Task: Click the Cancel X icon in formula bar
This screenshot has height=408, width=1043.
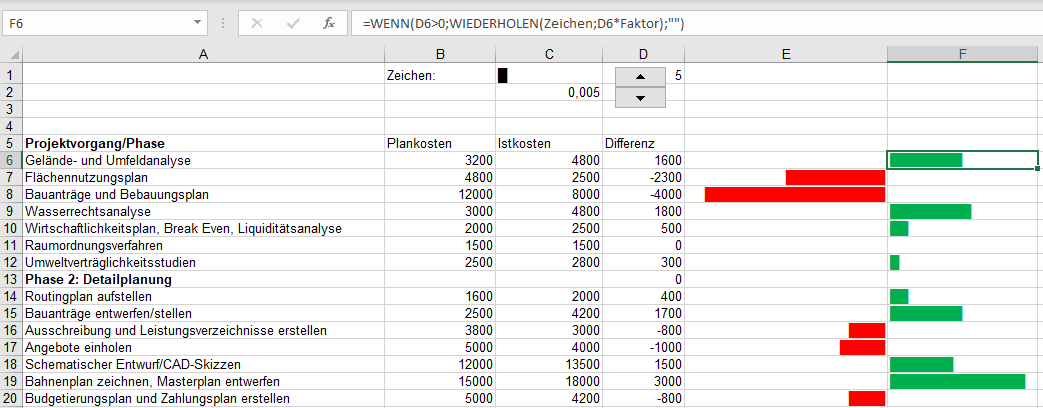Action: click(257, 23)
